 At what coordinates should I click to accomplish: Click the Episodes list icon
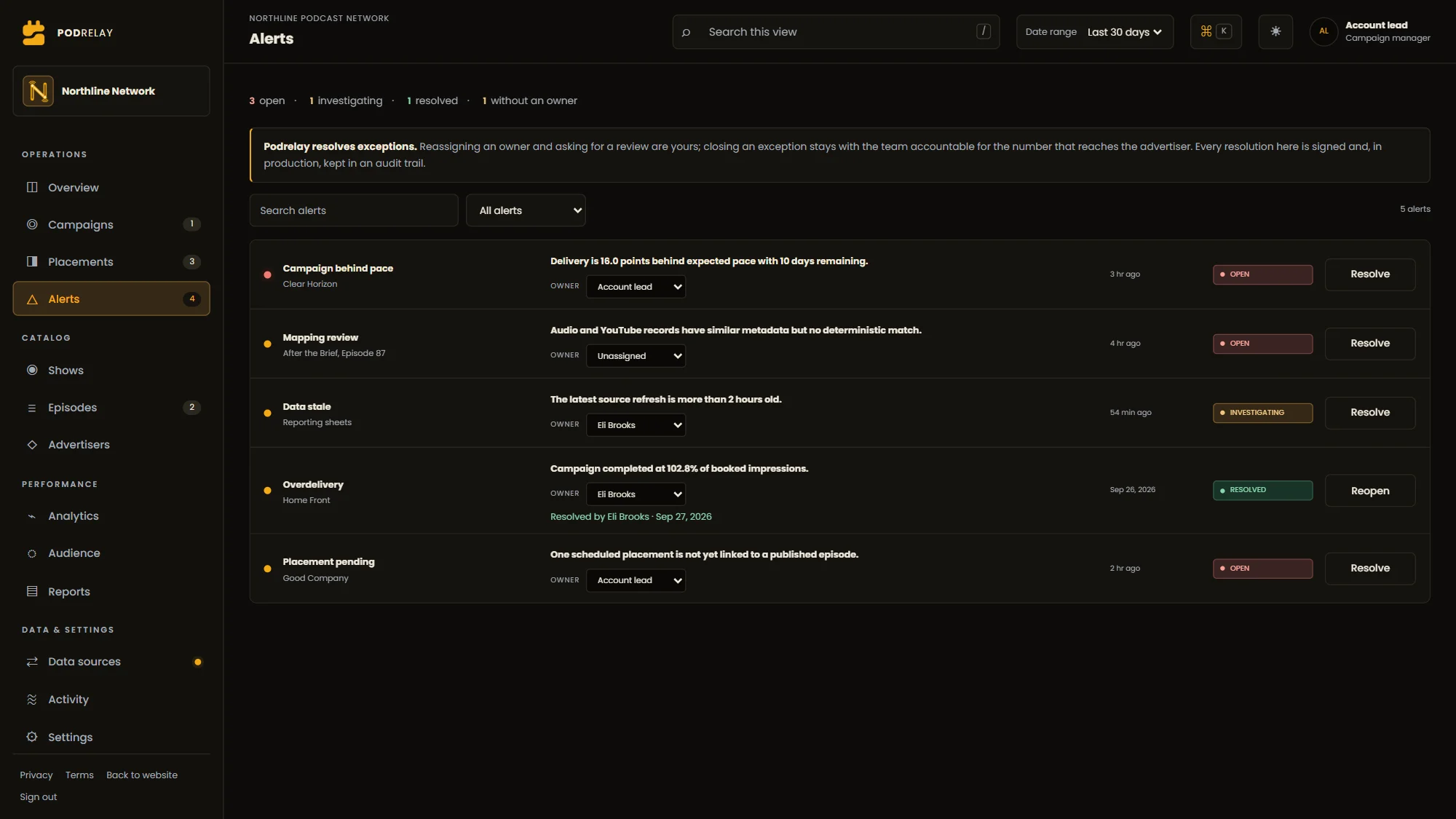tap(32, 408)
